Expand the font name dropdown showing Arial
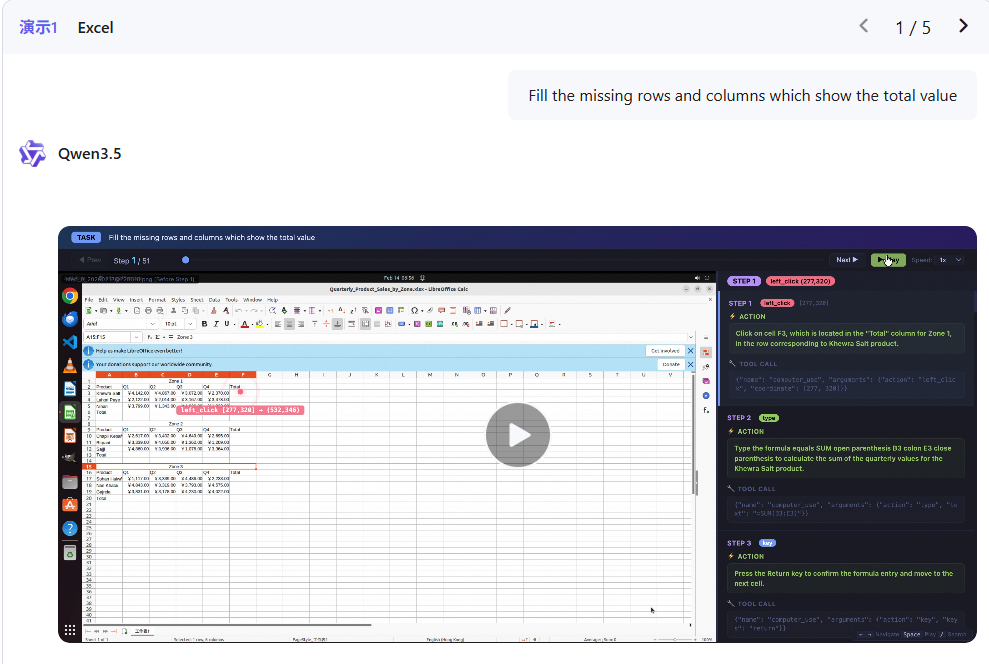Screen dimensions: 989x664 click(x=152, y=324)
